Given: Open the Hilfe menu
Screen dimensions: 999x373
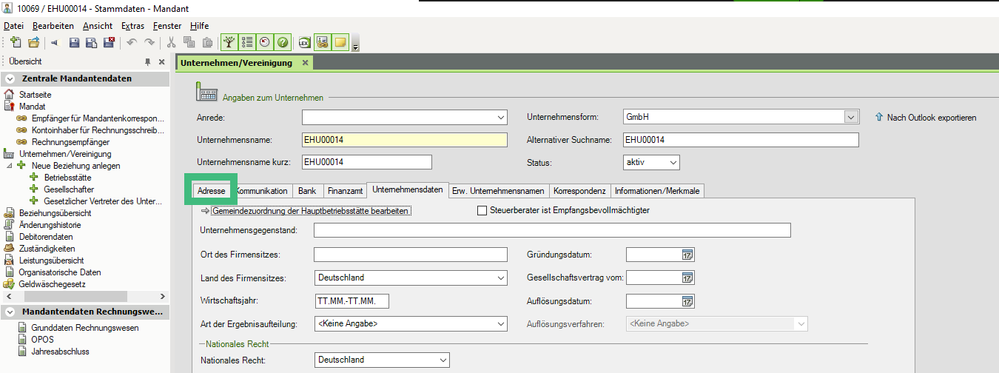Looking at the screenshot, I should (199, 26).
